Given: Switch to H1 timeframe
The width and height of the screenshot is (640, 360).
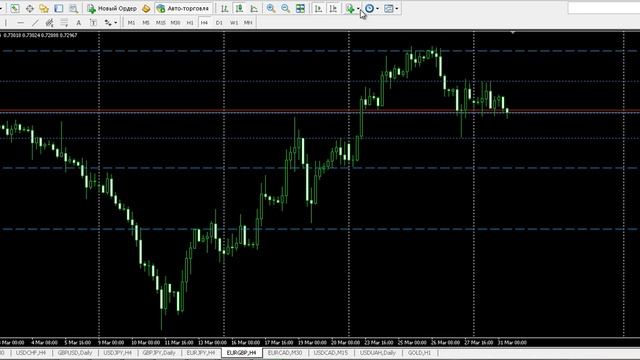Looking at the screenshot, I should pyautogui.click(x=190, y=23).
